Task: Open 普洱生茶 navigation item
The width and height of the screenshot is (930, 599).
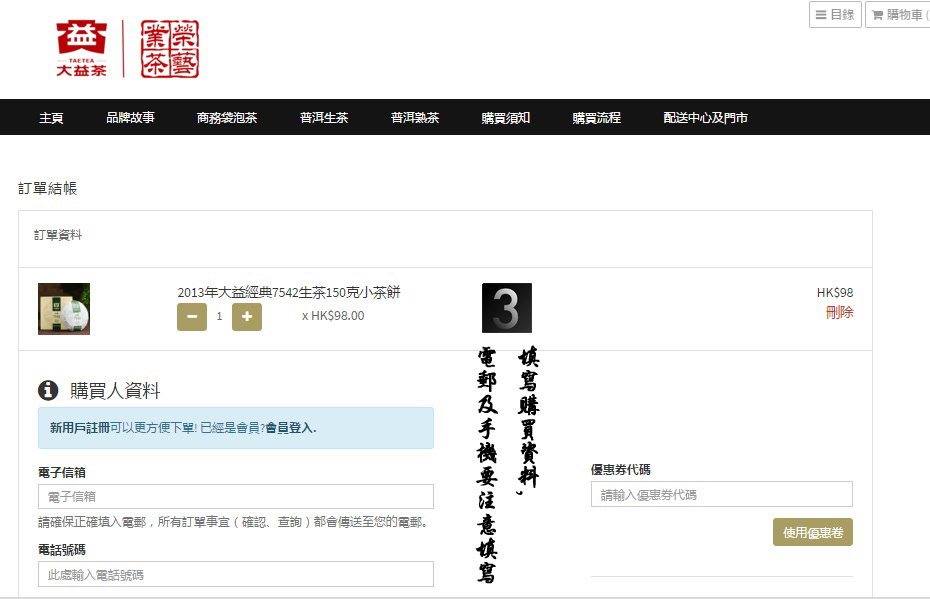Action: (x=324, y=117)
